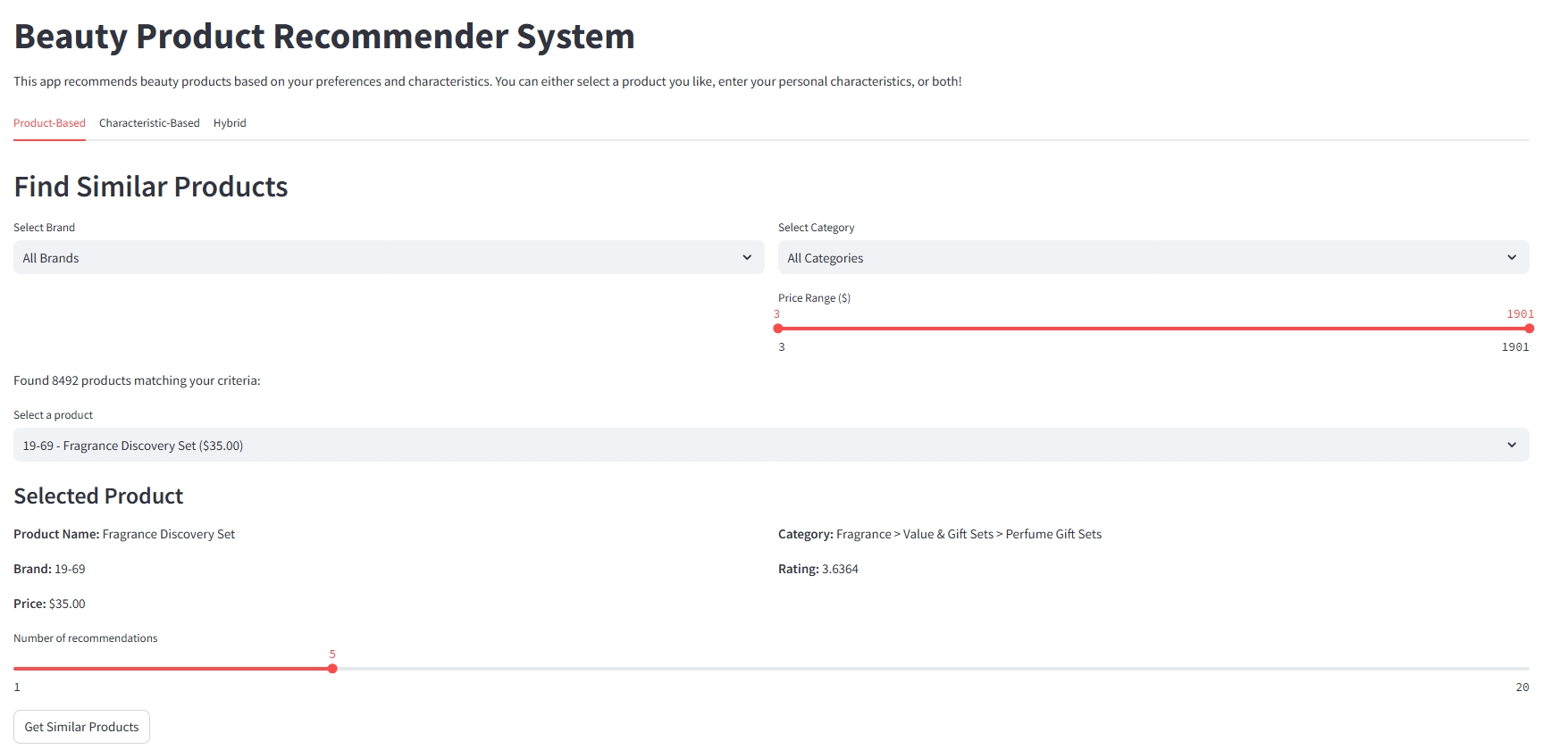Click the Number of recommendations slider handle
This screenshot has height=750, width=1568.
point(332,669)
